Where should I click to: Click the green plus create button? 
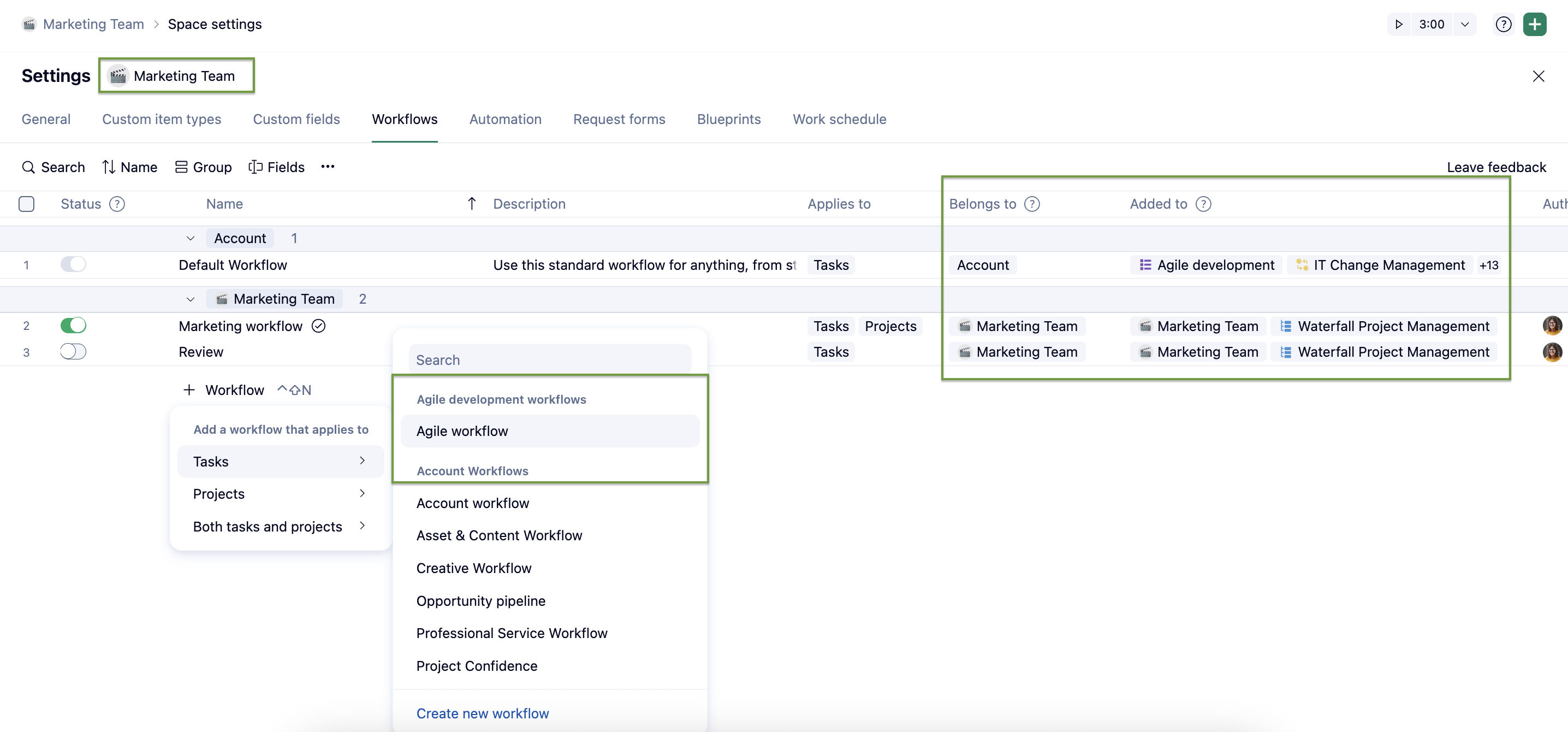pos(1535,25)
